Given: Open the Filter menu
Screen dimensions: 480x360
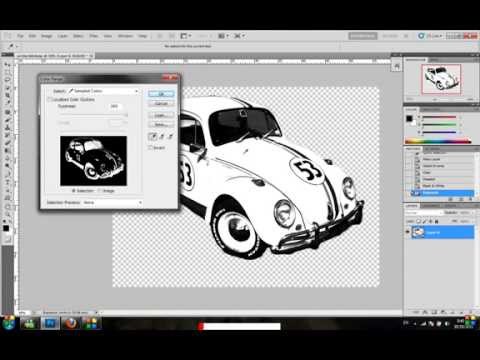Looking at the screenshot, I should coord(94,36).
